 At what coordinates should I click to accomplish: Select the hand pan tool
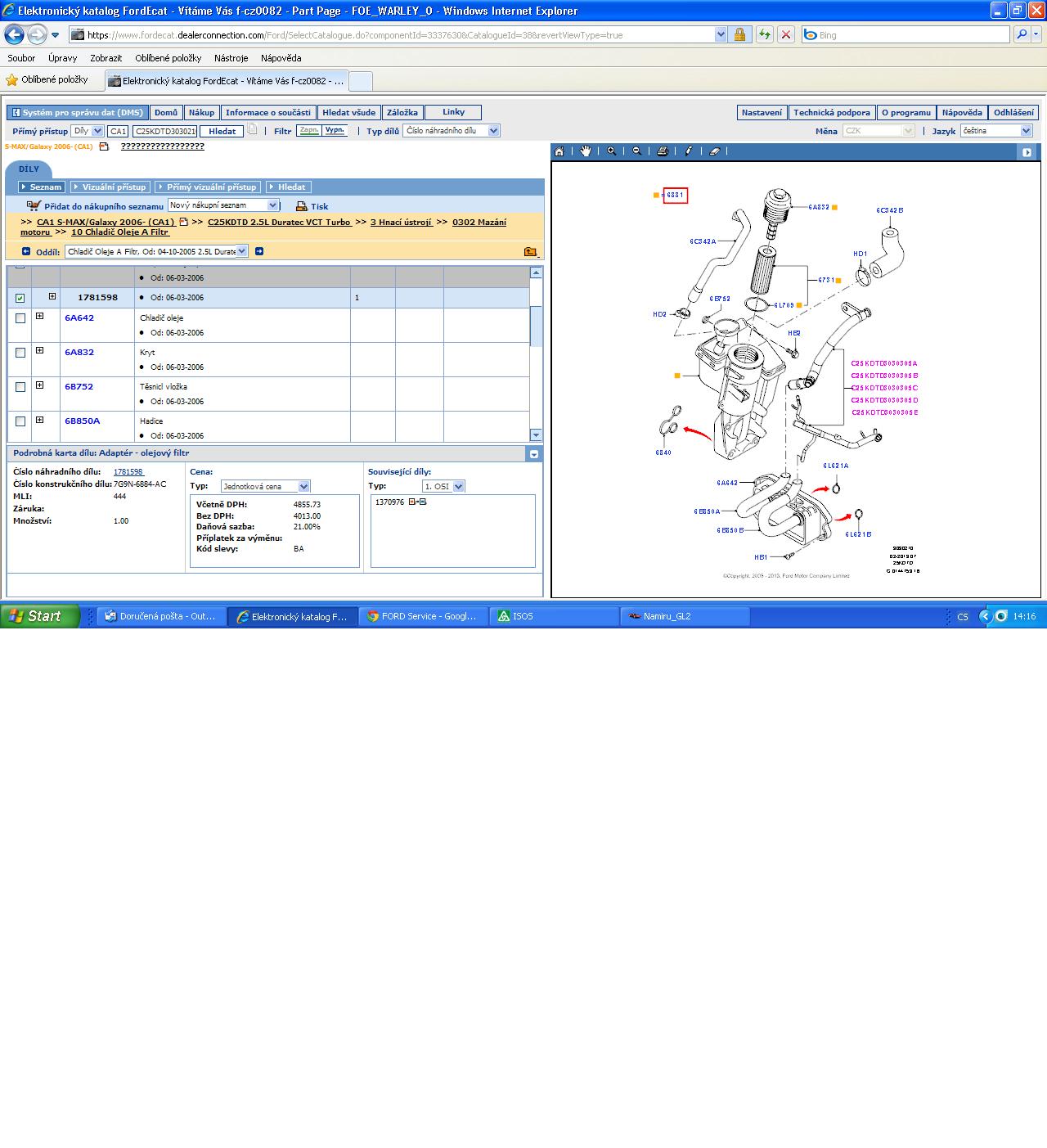point(586,151)
